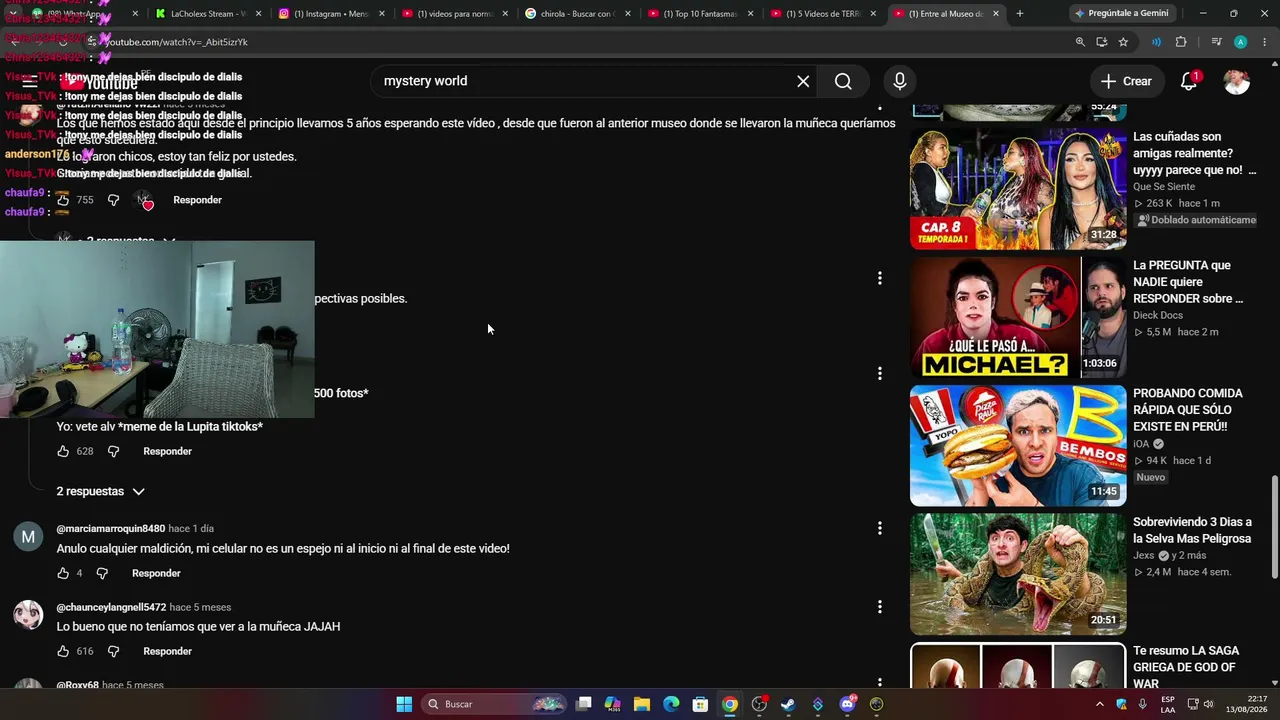Open Microsoft Store from the taskbar
The image size is (1280, 720).
(701, 704)
